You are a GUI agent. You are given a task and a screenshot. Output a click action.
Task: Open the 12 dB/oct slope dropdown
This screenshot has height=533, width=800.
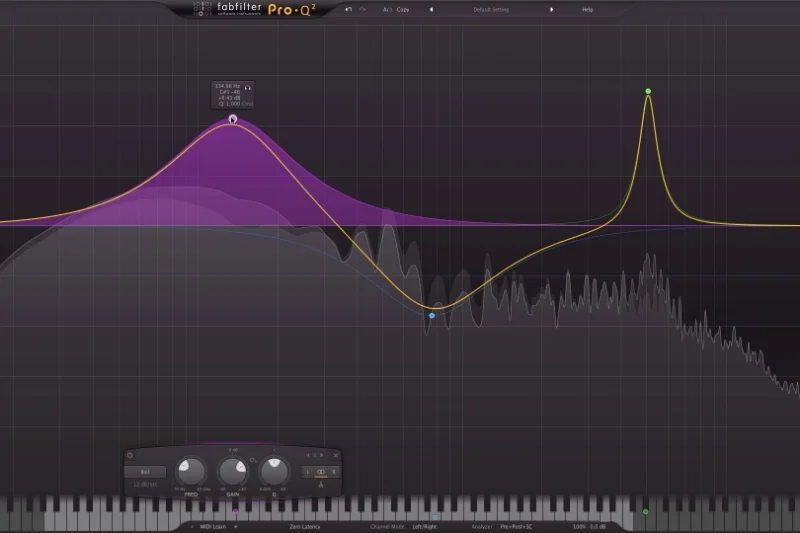click(x=145, y=484)
